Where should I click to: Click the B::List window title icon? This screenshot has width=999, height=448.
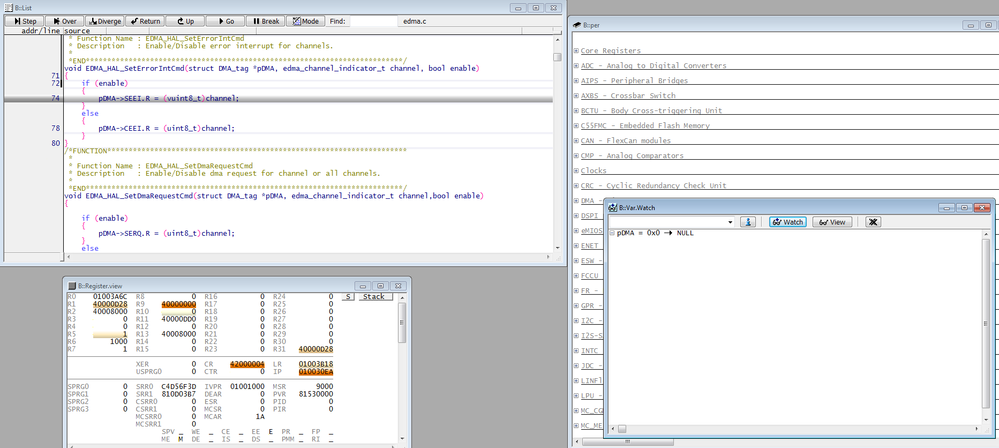pos(8,8)
